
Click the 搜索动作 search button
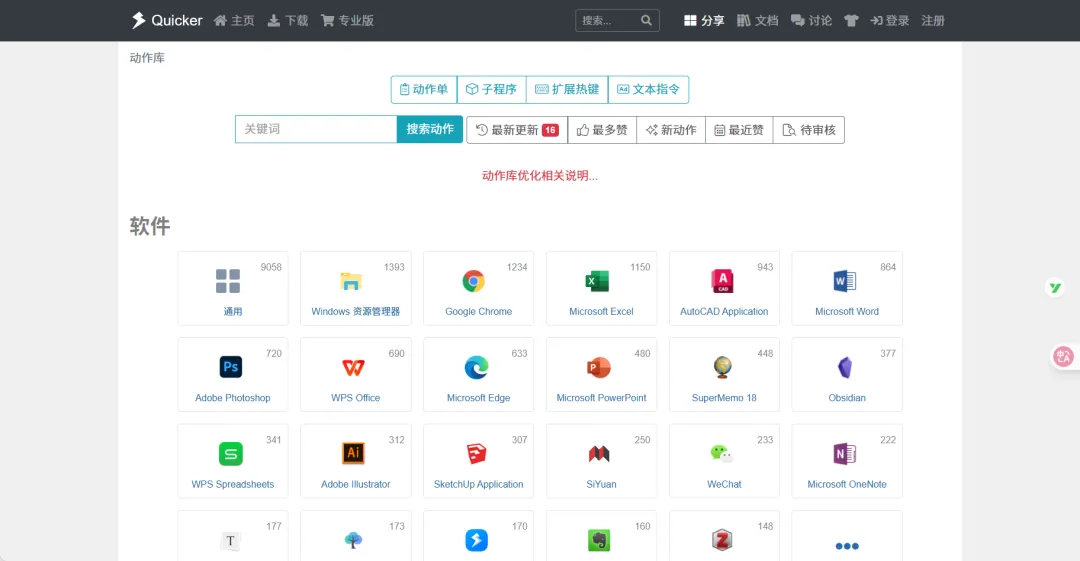(430, 129)
